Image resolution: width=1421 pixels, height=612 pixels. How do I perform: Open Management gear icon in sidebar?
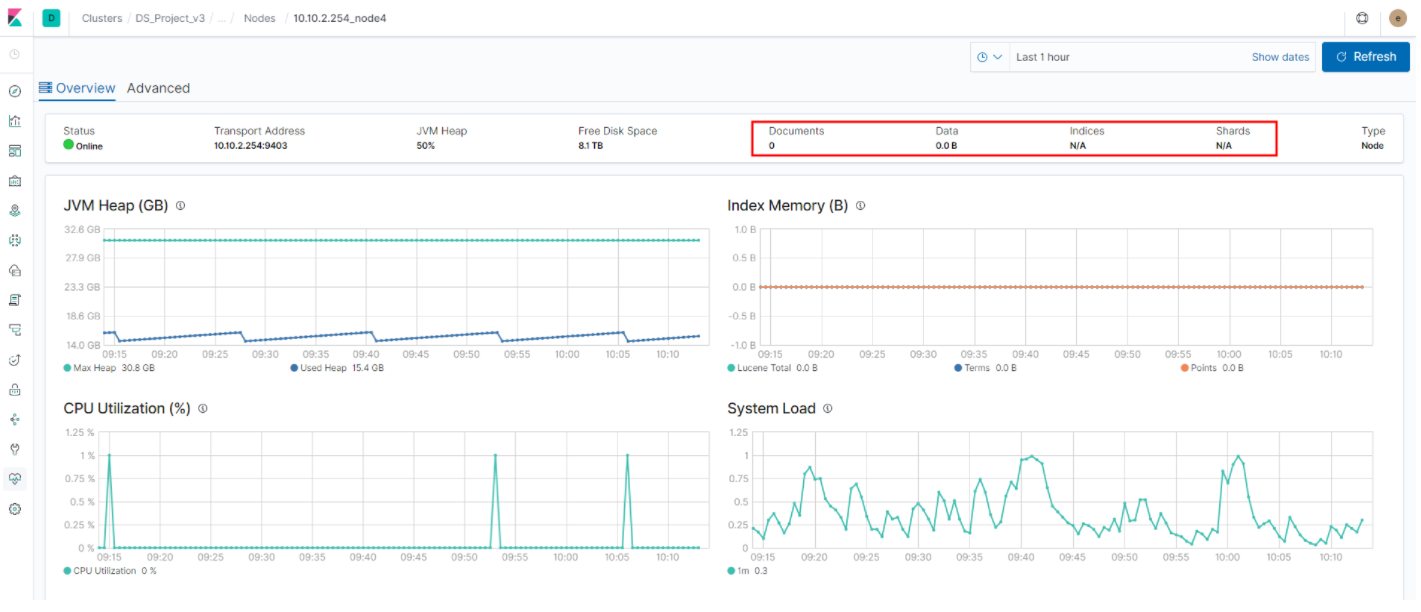[x=15, y=509]
